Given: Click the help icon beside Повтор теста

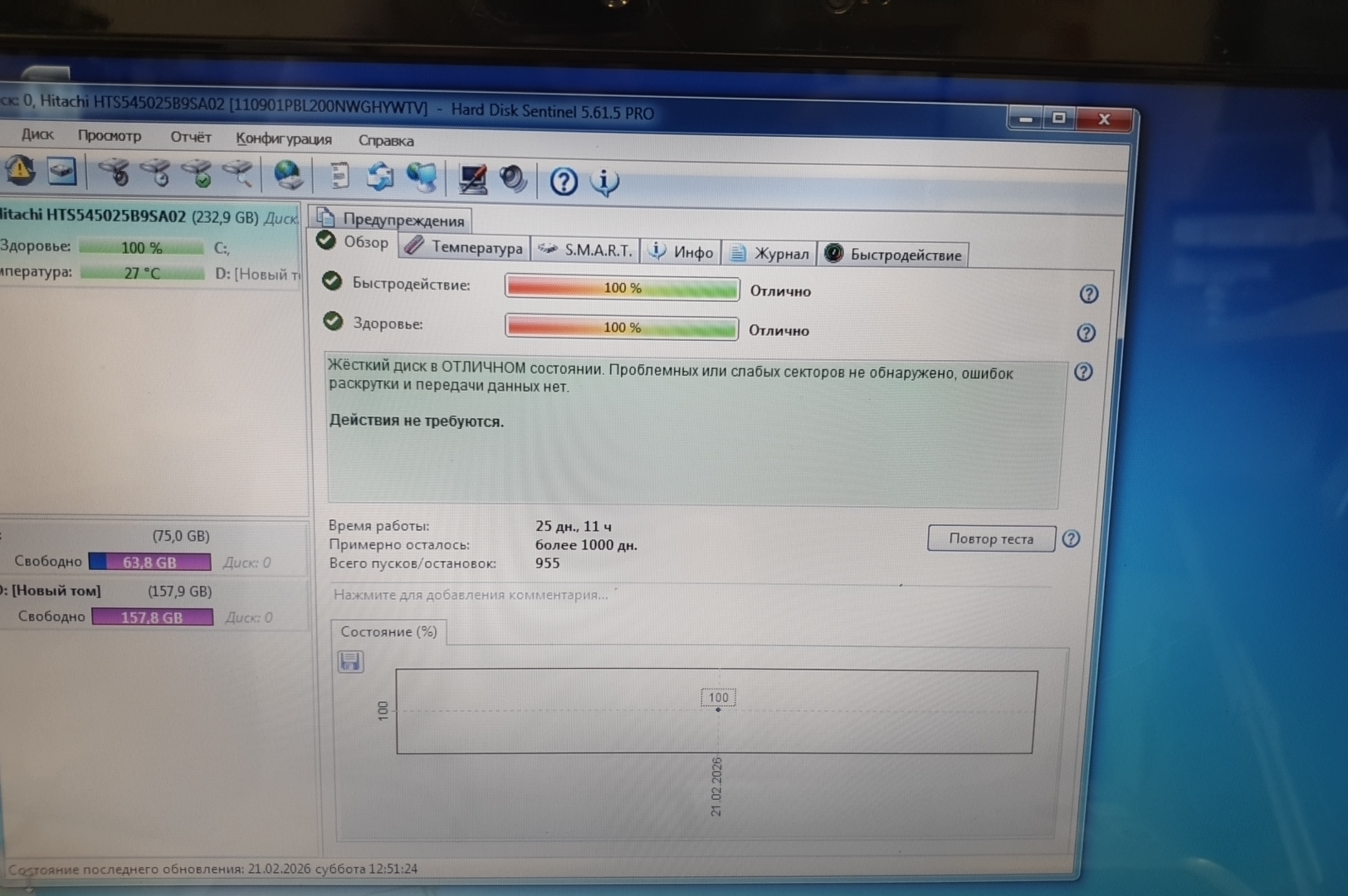Looking at the screenshot, I should coord(1071,539).
